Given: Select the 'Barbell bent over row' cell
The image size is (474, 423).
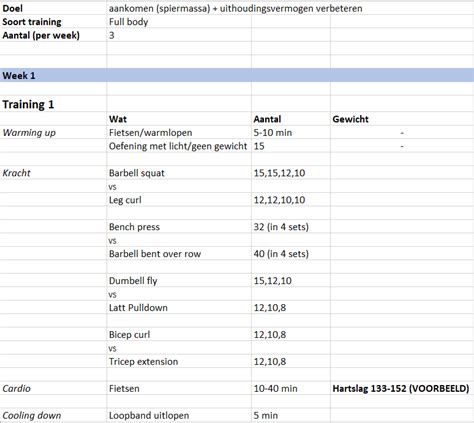Looking at the screenshot, I should (179, 254).
